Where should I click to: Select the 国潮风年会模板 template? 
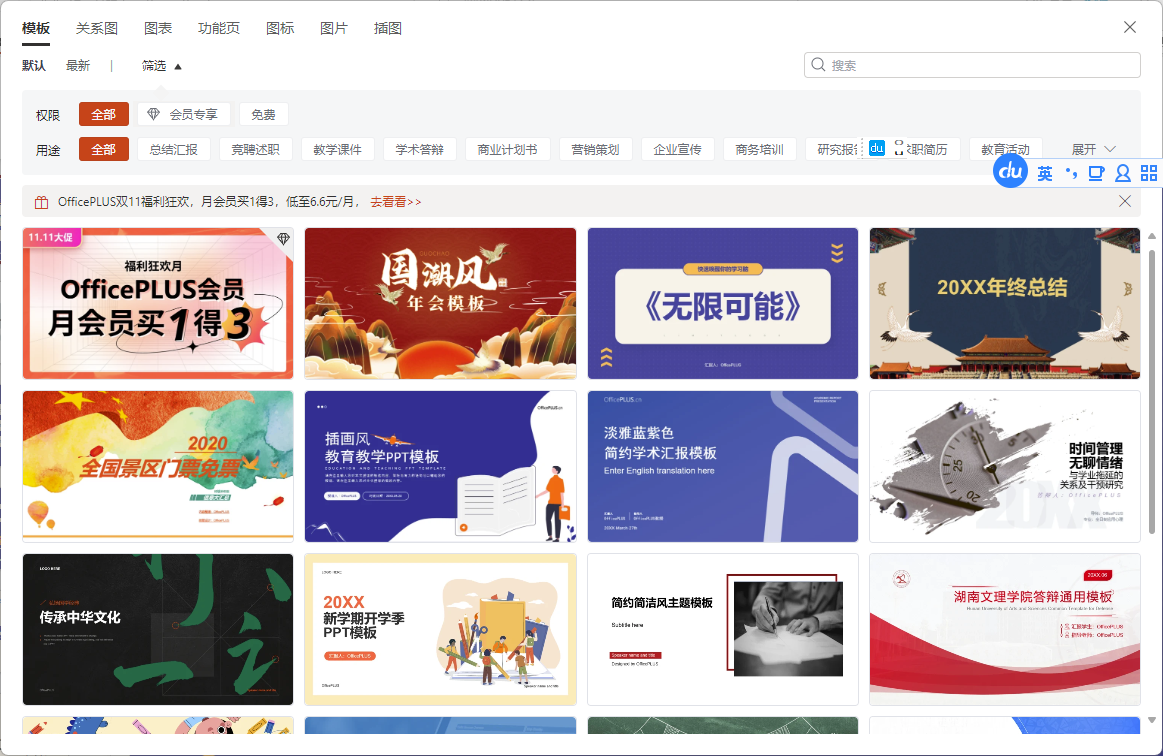pos(441,303)
